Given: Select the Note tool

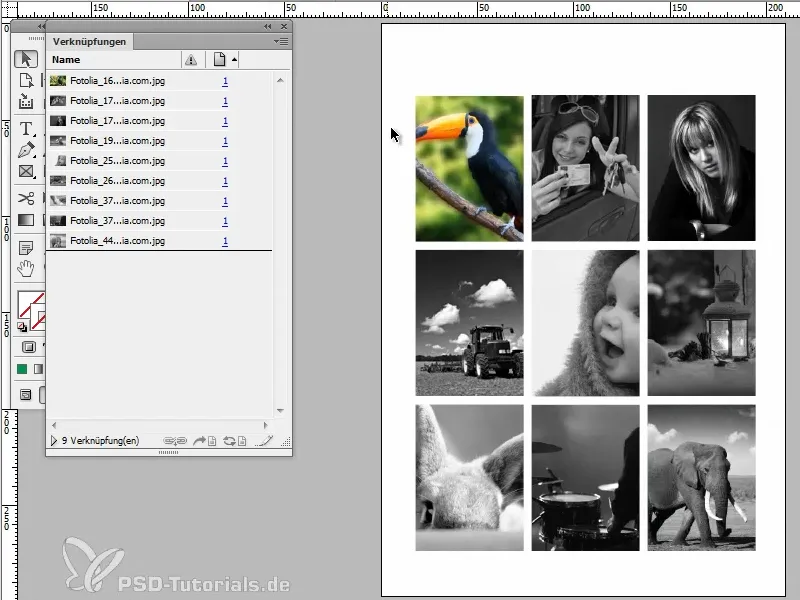Looking at the screenshot, I should [26, 248].
